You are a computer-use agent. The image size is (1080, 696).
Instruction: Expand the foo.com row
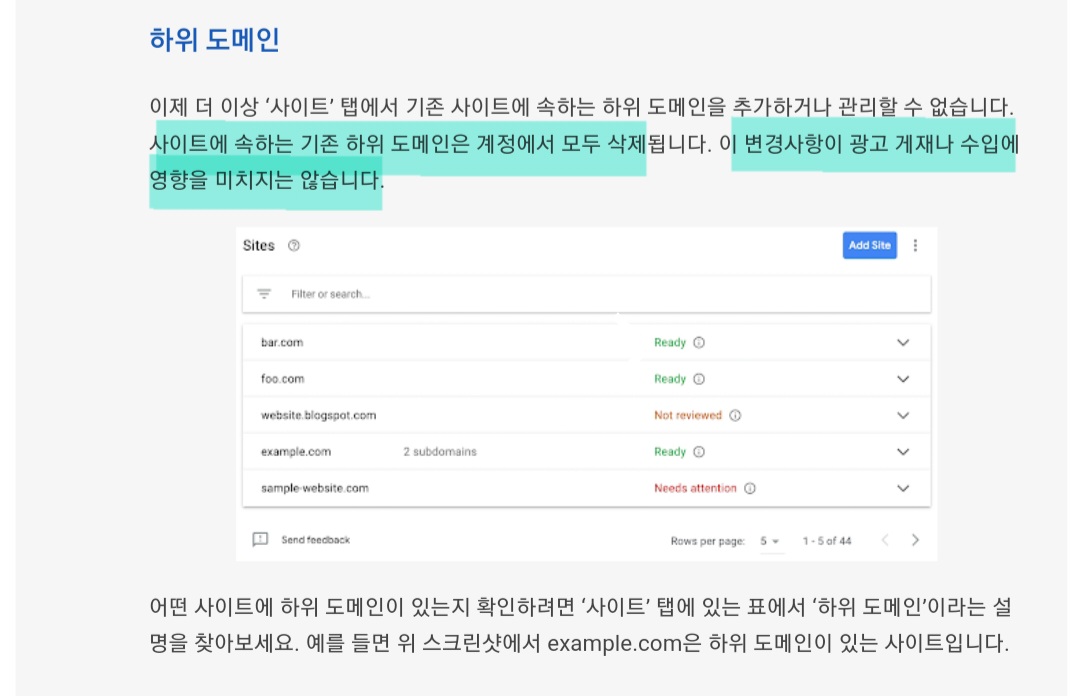(x=903, y=378)
